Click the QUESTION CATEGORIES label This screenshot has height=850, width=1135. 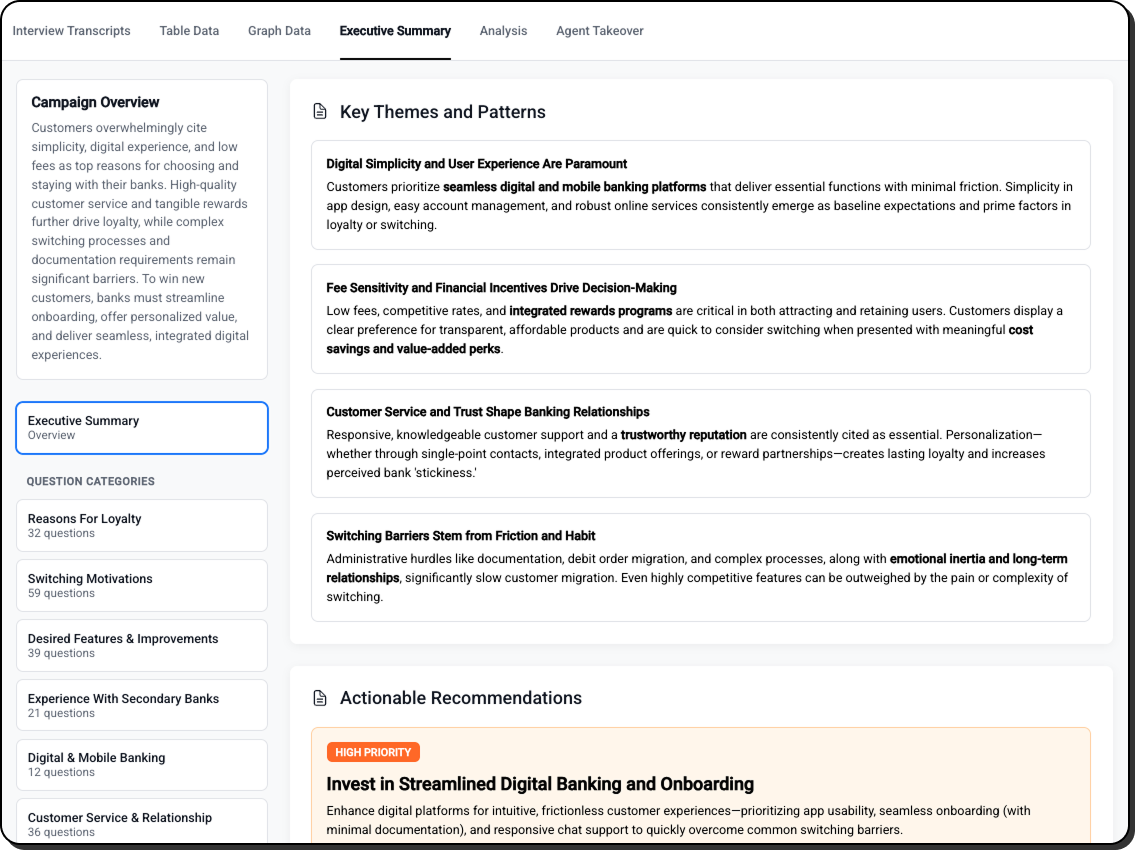(90, 481)
